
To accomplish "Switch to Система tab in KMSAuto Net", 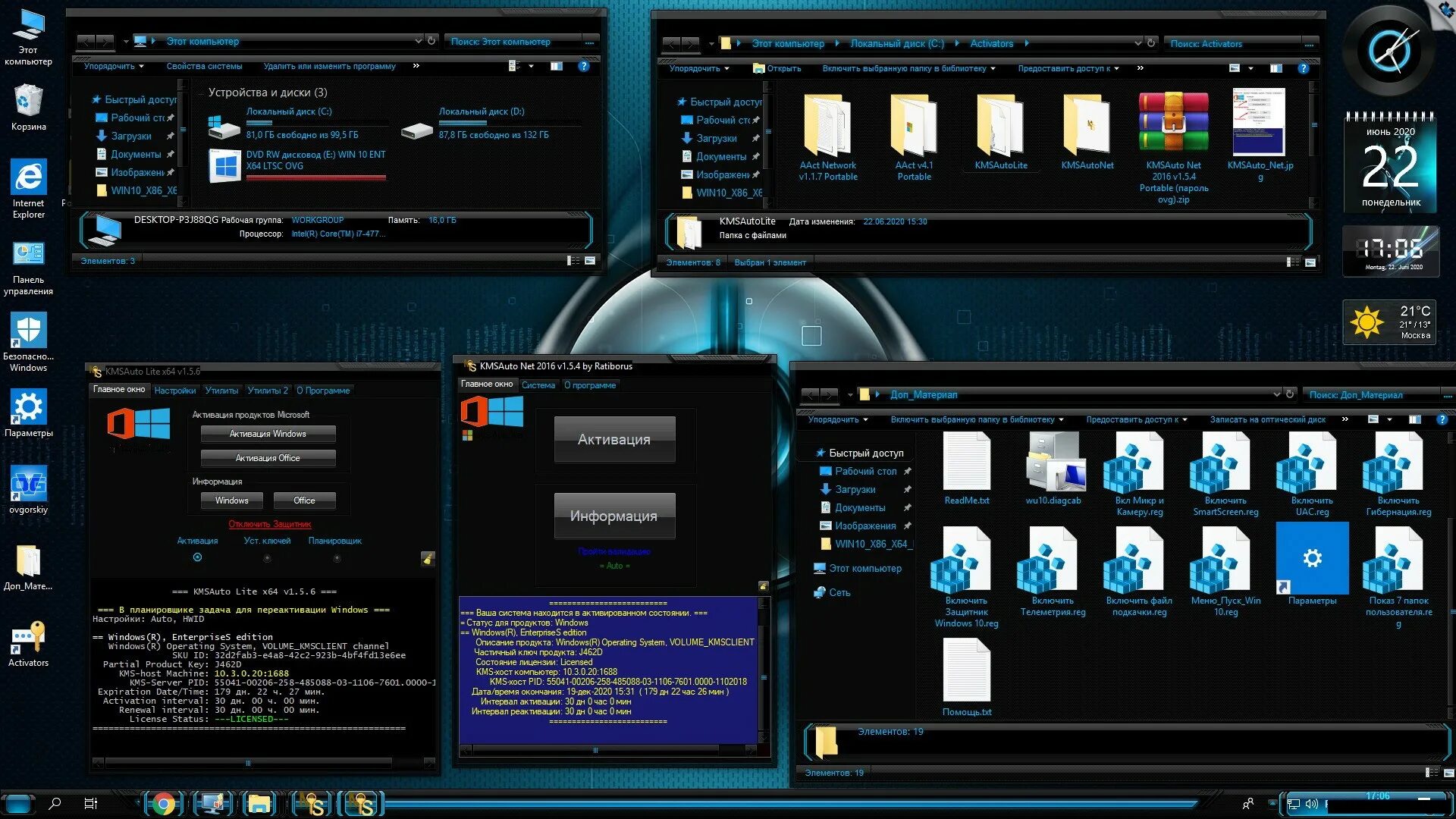I will tap(538, 385).
